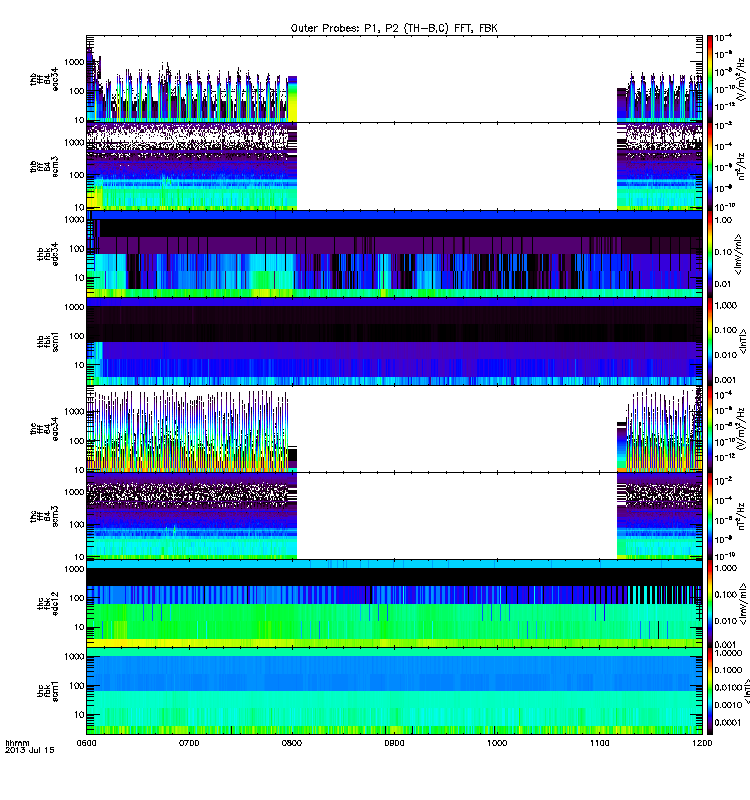Click inside the thc fbk scm1 spectrogram
Image resolution: width=750 pixels, height=800 pixels.
(394, 691)
